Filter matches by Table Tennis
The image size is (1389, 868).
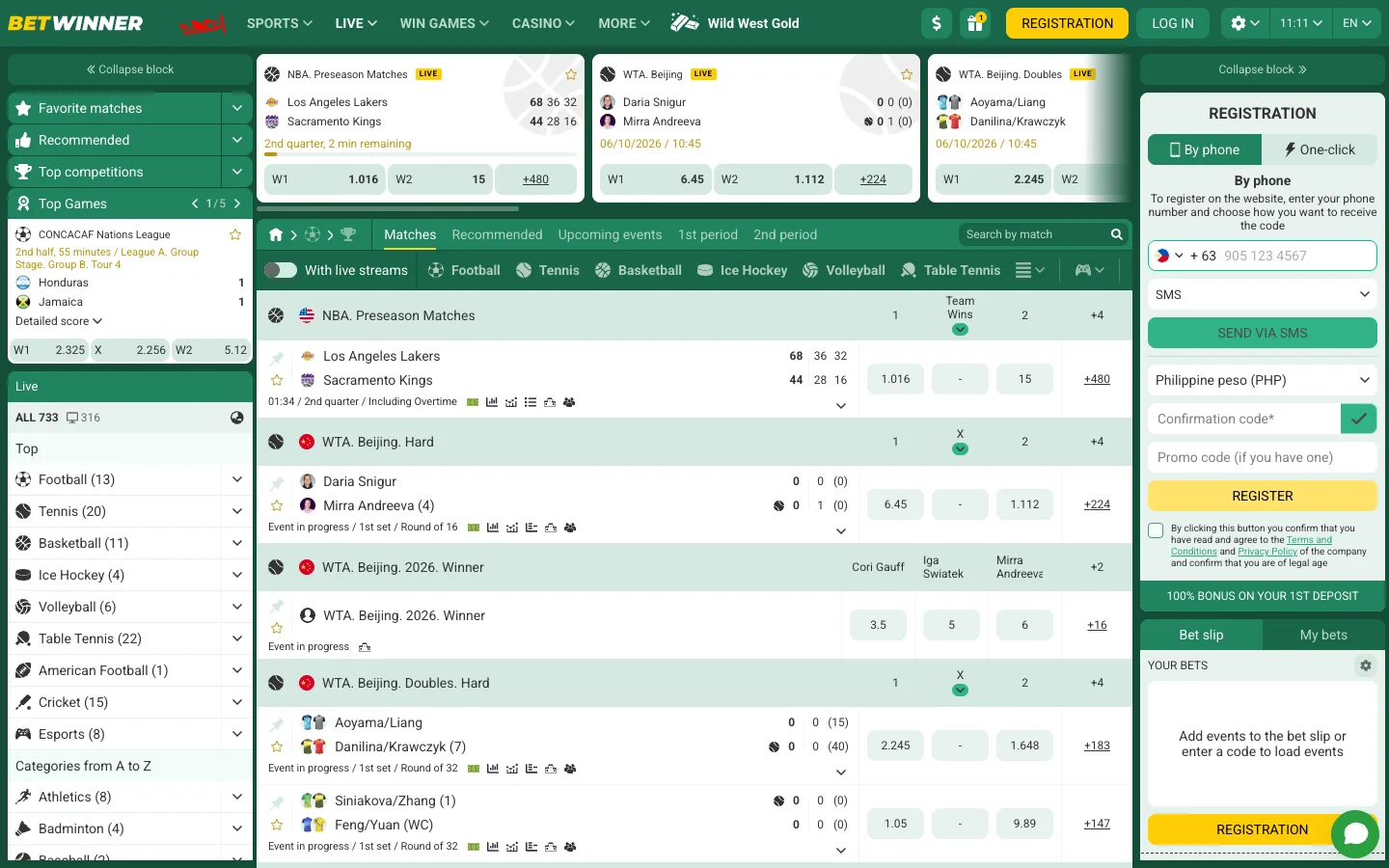click(950, 270)
